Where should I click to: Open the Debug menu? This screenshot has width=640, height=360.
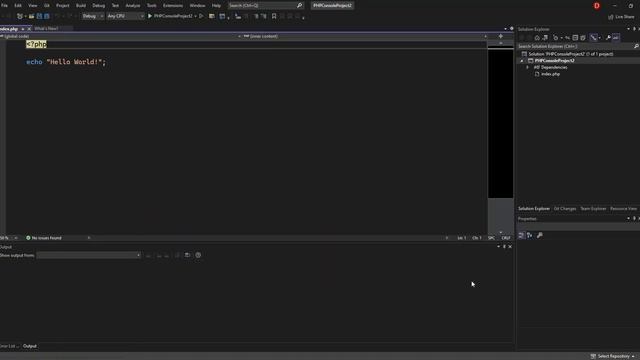(98, 5)
